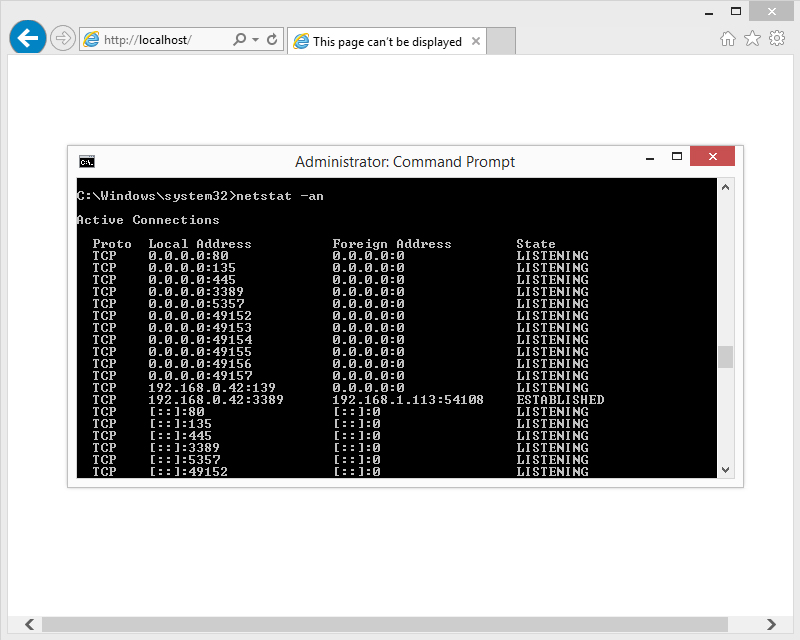Click the 'Foreign Address' column header
This screenshot has height=640, width=800.
392,244
